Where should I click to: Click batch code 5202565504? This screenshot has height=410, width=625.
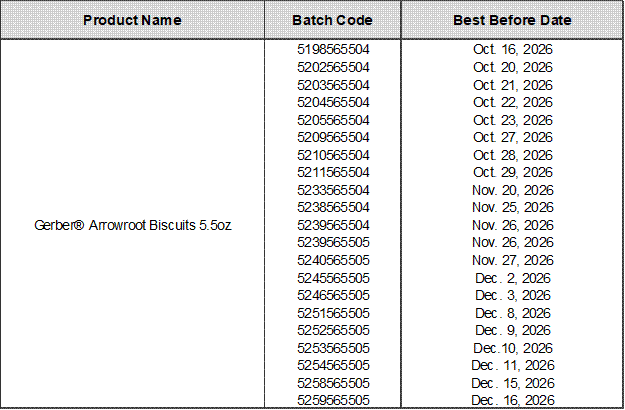point(333,66)
